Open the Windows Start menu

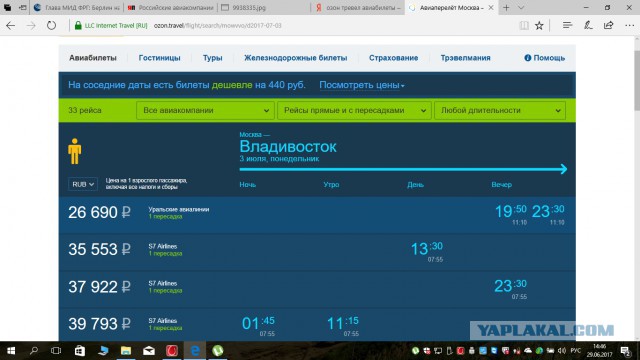pos(11,351)
